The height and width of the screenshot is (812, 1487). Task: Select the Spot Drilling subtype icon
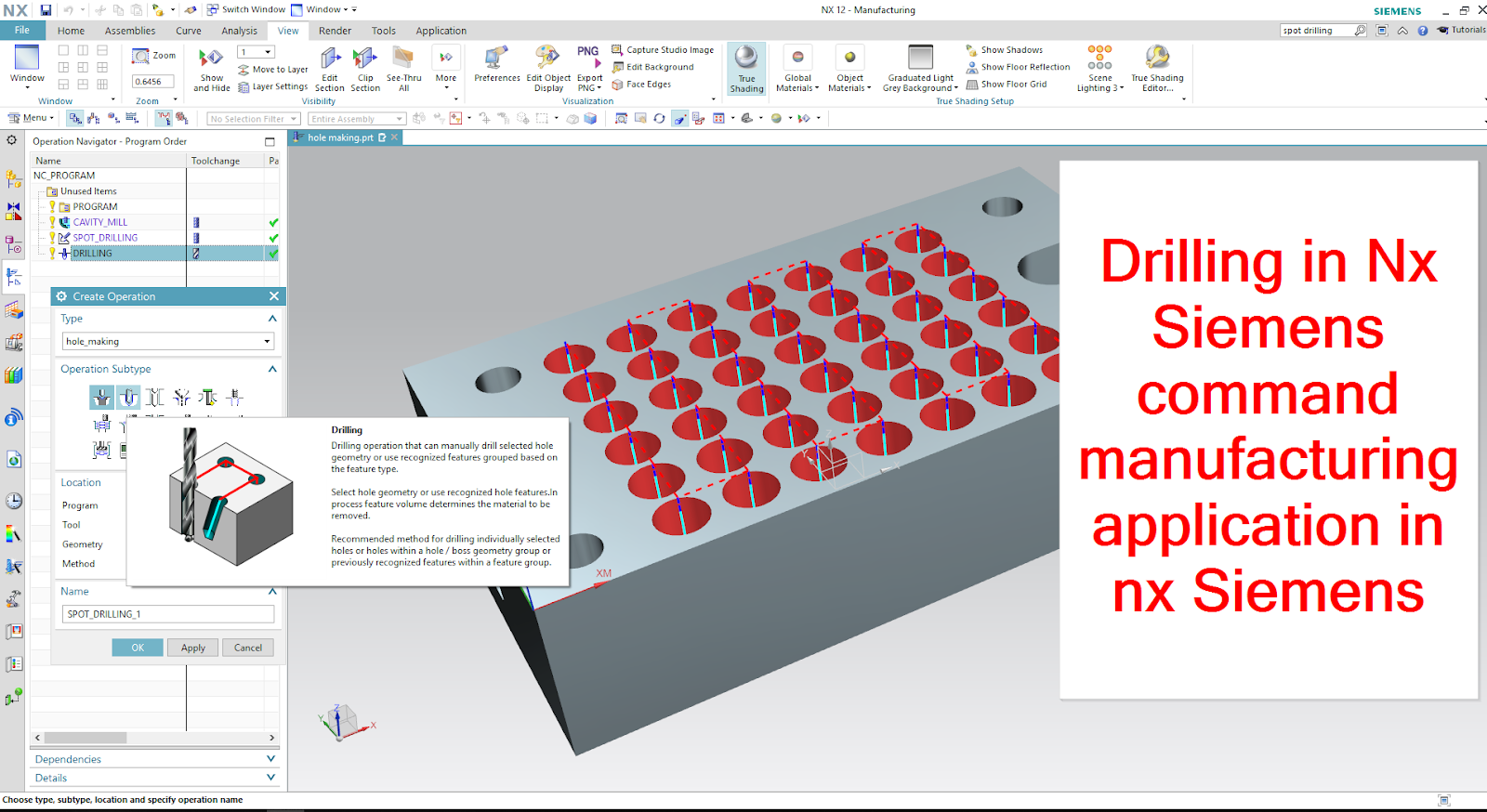tap(101, 398)
